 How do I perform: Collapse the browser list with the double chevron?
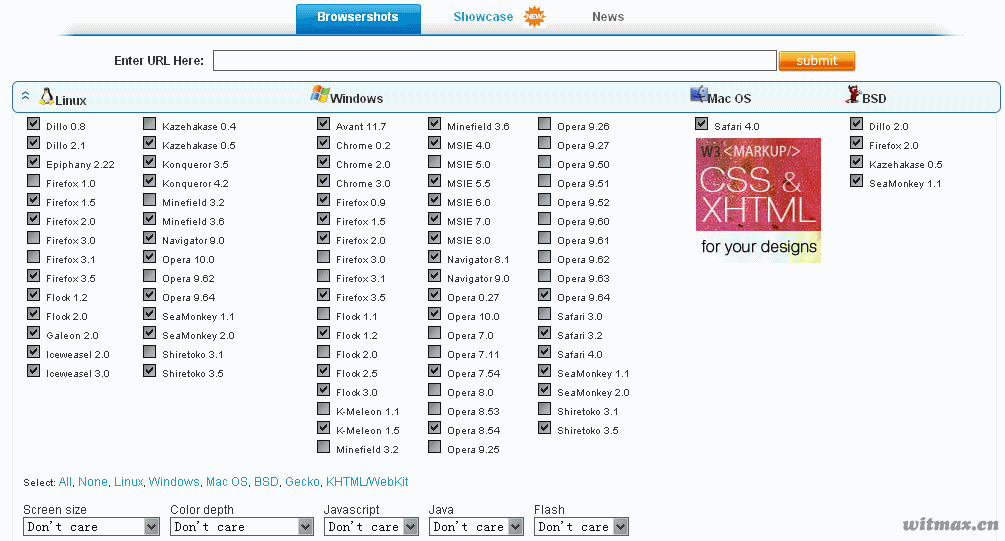point(26,96)
